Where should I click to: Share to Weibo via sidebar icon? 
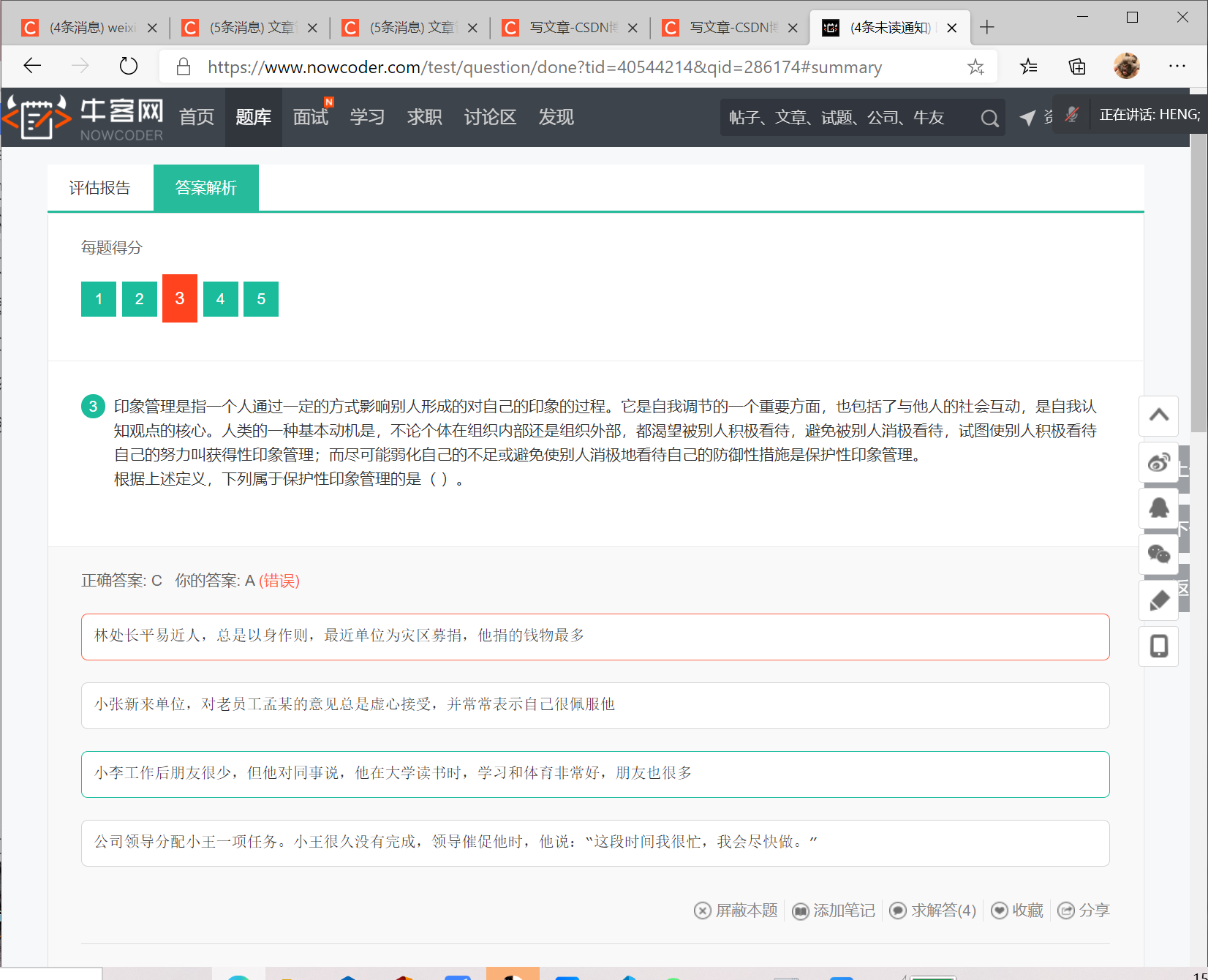pyautogui.click(x=1158, y=462)
